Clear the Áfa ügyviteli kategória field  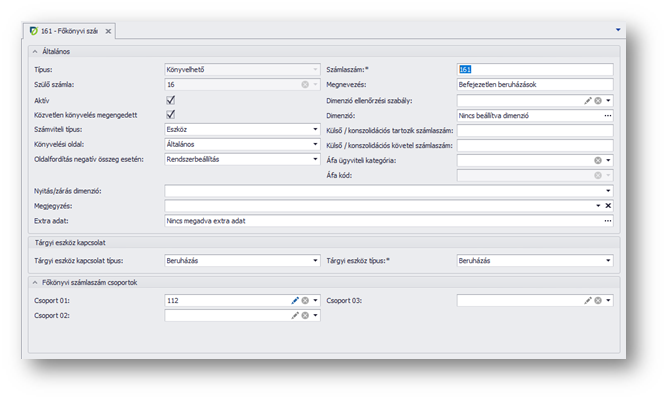pyautogui.click(x=597, y=160)
